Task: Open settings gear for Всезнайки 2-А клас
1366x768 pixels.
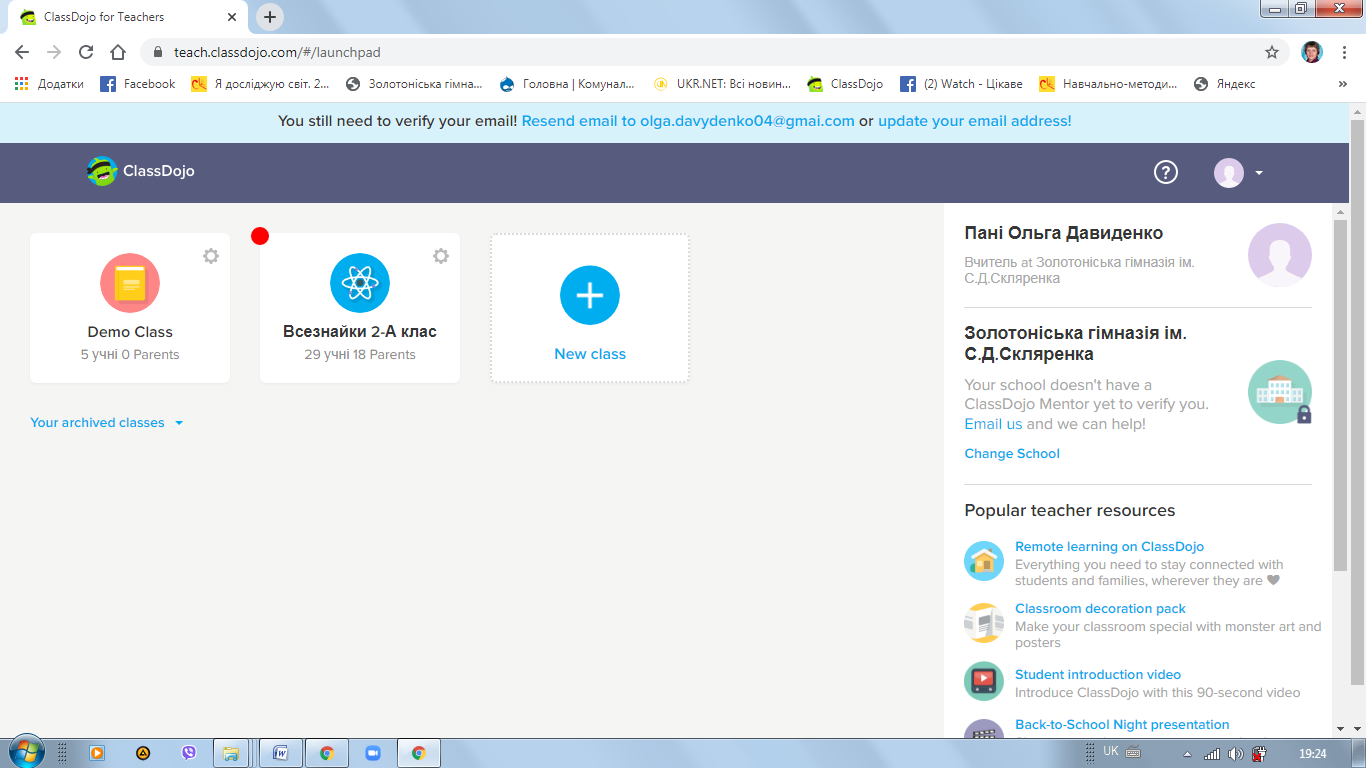Action: [x=441, y=256]
